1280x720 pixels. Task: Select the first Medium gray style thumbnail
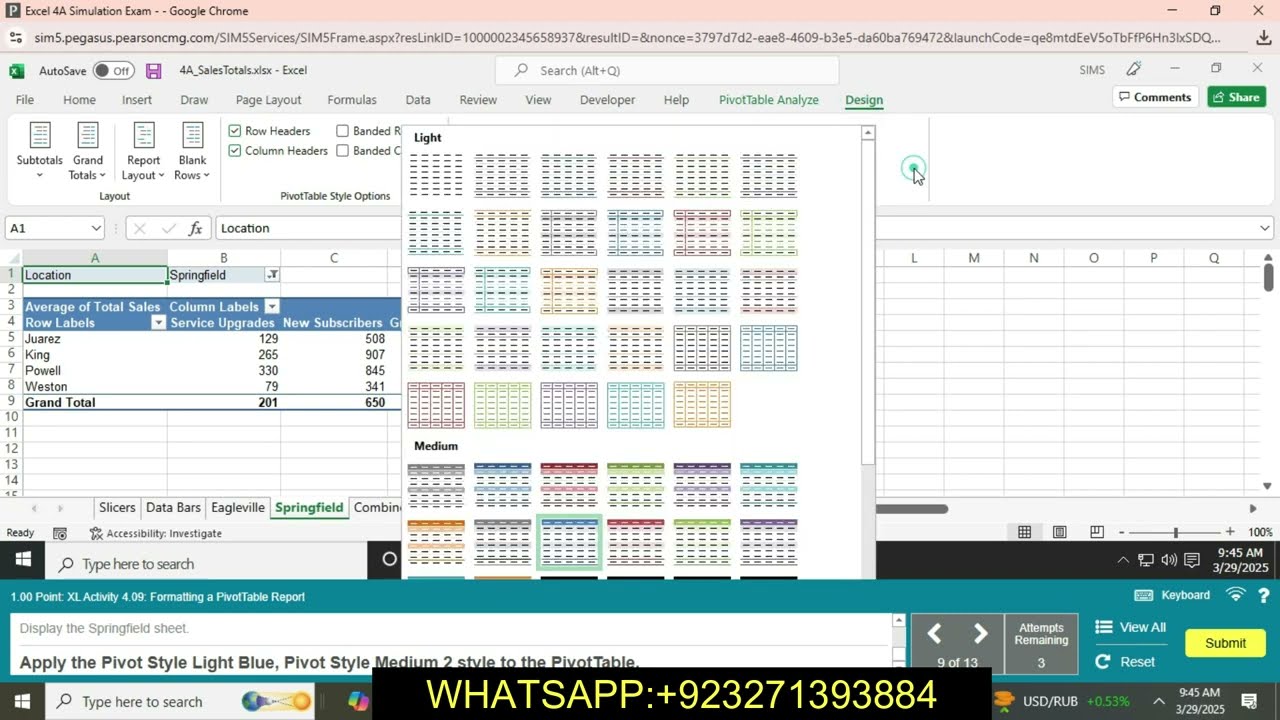coord(436,485)
